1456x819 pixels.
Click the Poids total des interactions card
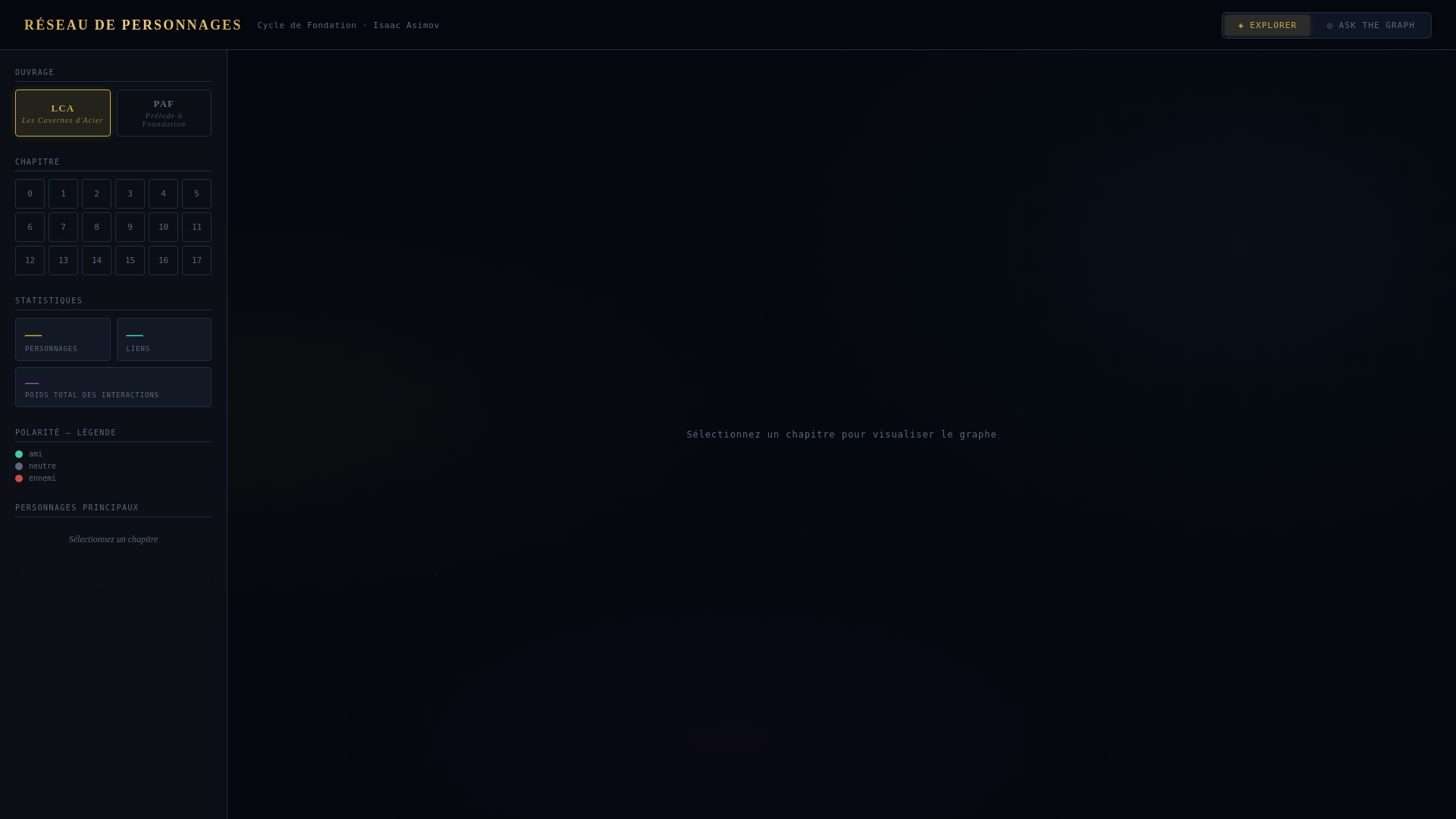[x=113, y=388]
